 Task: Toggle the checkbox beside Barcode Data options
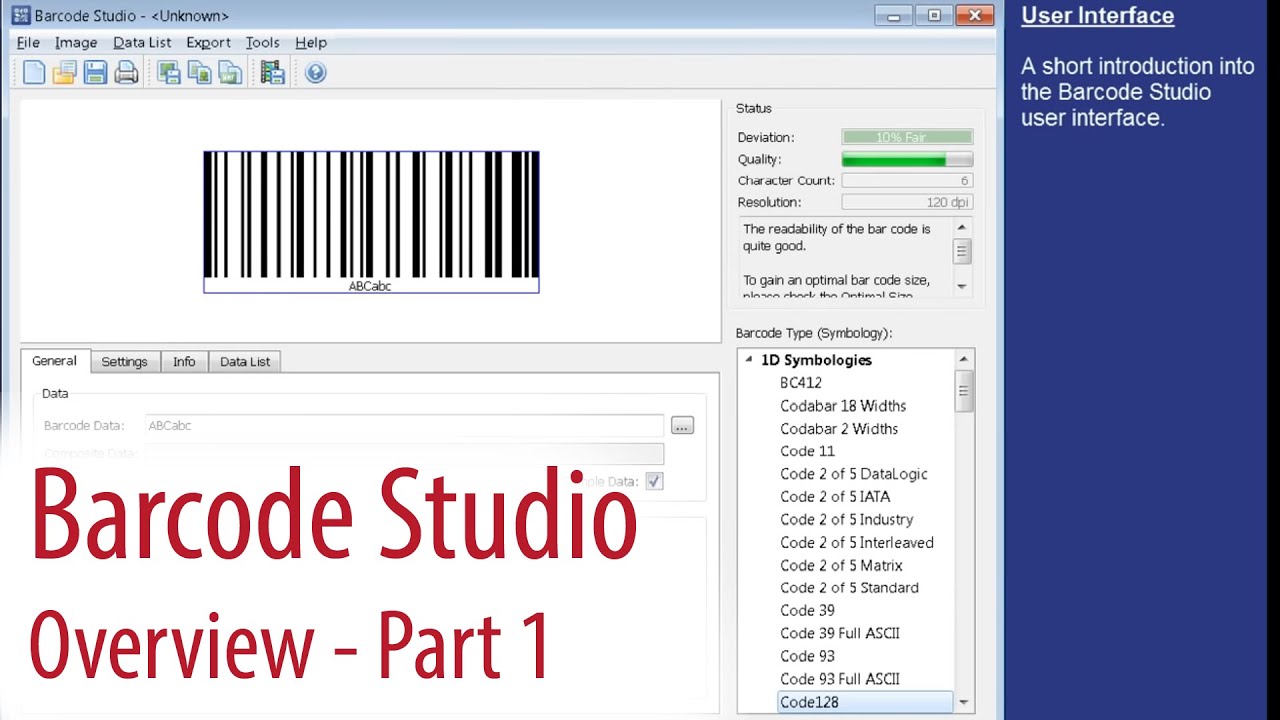click(654, 481)
